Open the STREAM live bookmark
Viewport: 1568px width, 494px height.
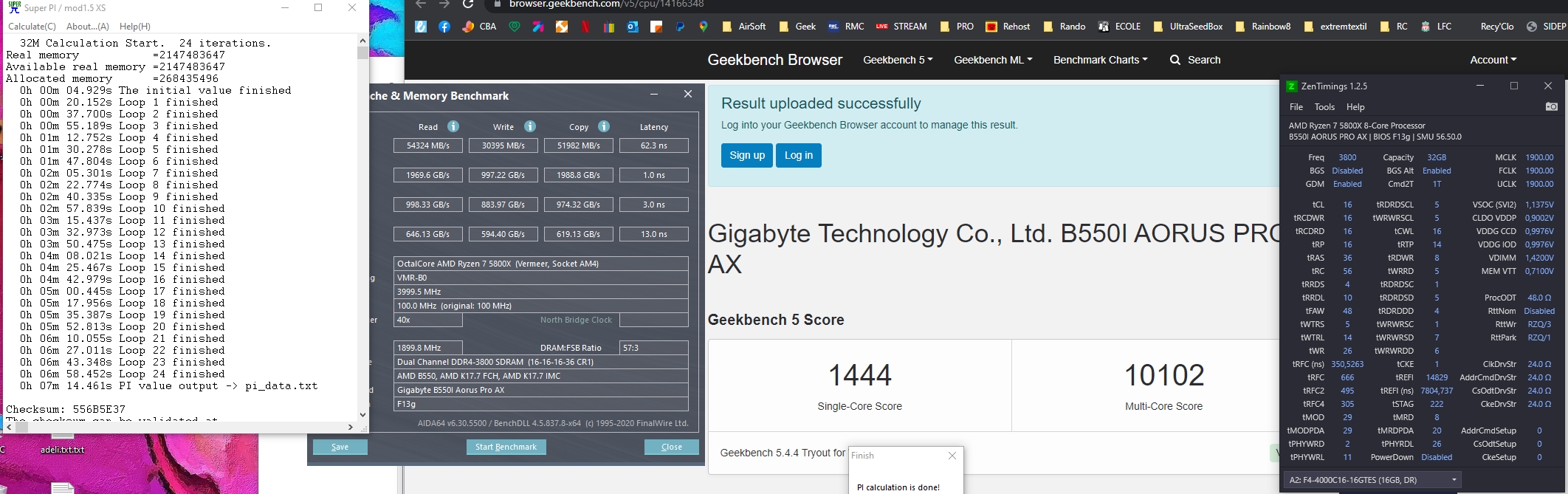point(901,27)
